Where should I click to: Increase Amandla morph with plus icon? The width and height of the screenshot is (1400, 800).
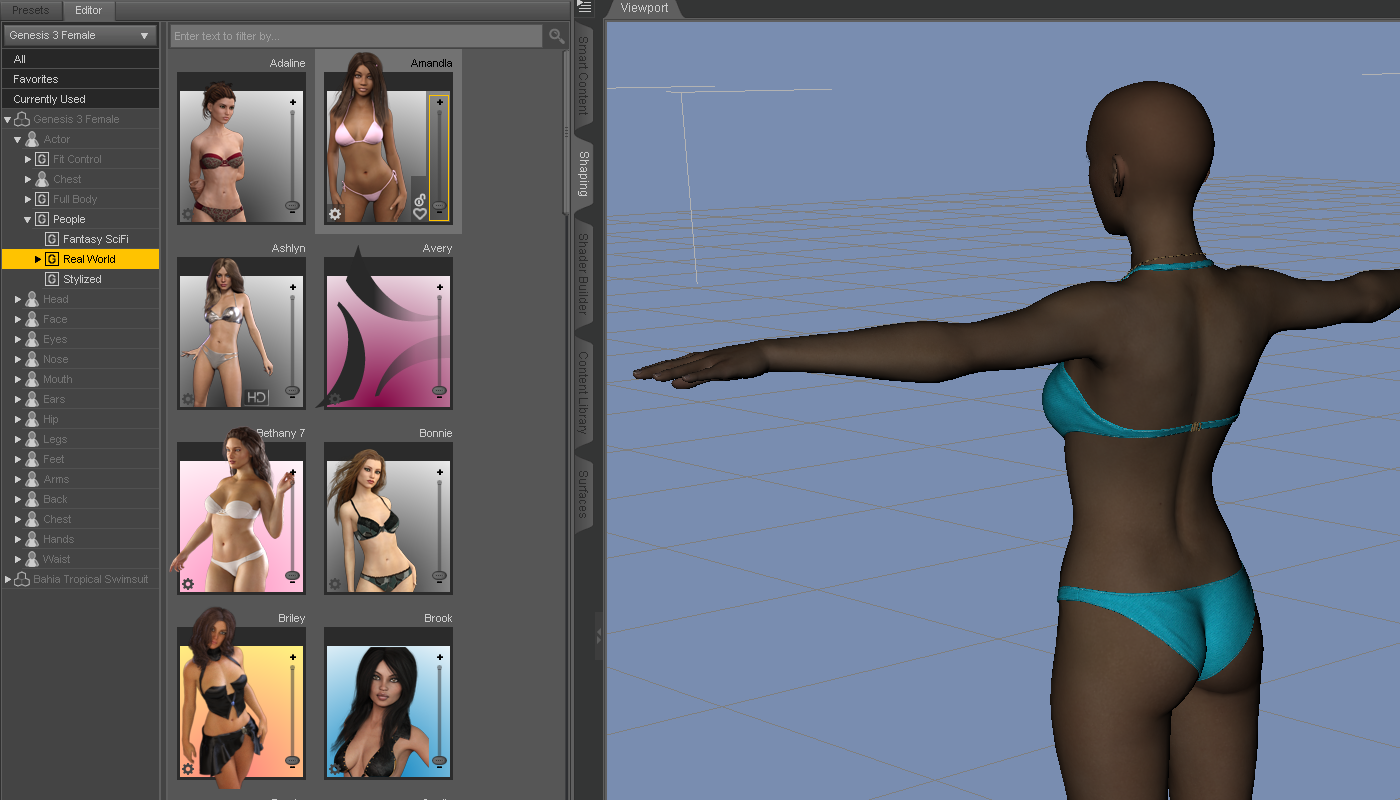pyautogui.click(x=439, y=102)
